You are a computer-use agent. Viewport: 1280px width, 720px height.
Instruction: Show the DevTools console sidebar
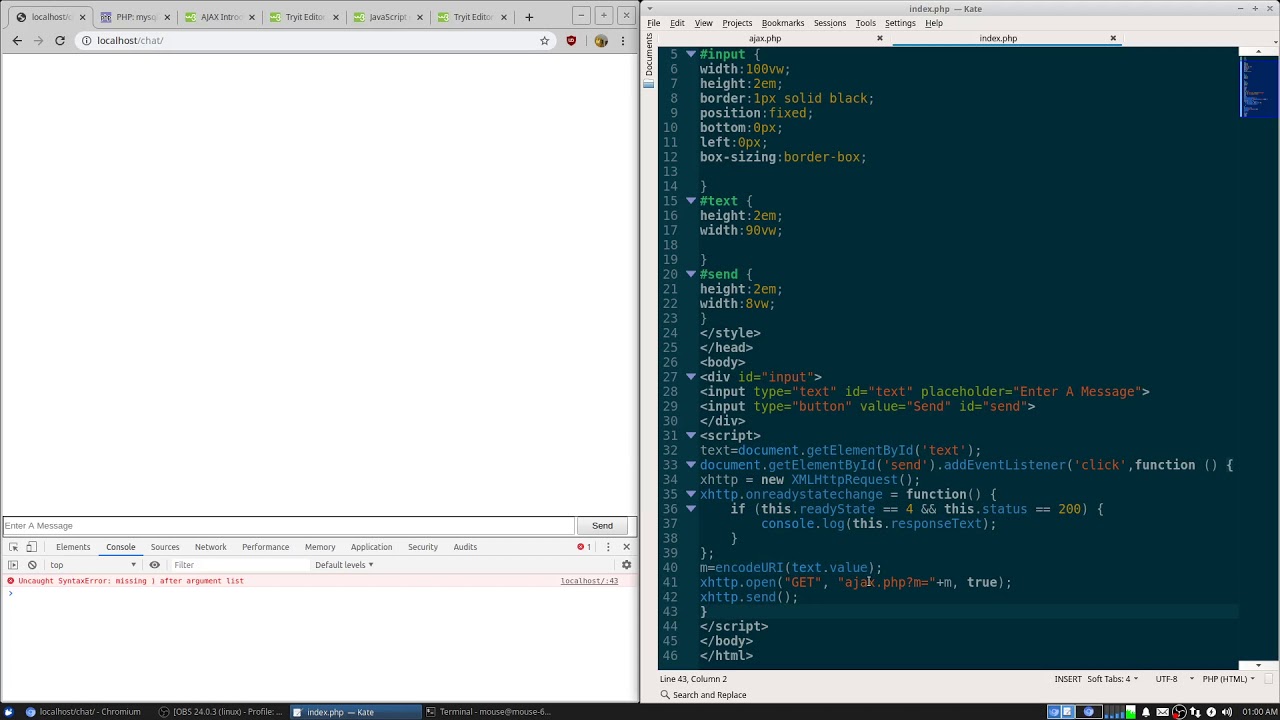coord(13,565)
